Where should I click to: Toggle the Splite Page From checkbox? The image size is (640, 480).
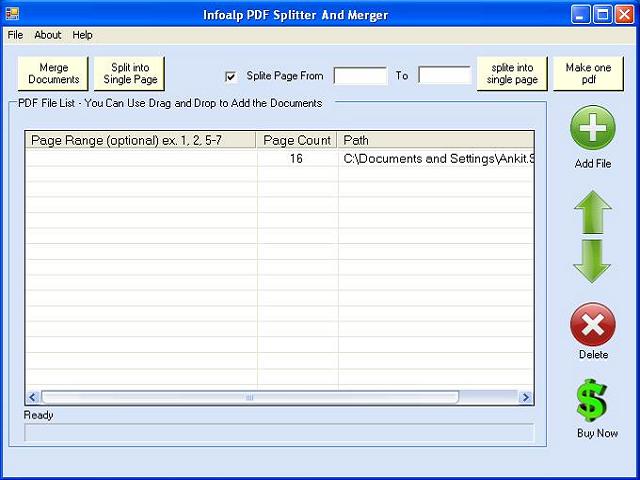click(232, 76)
